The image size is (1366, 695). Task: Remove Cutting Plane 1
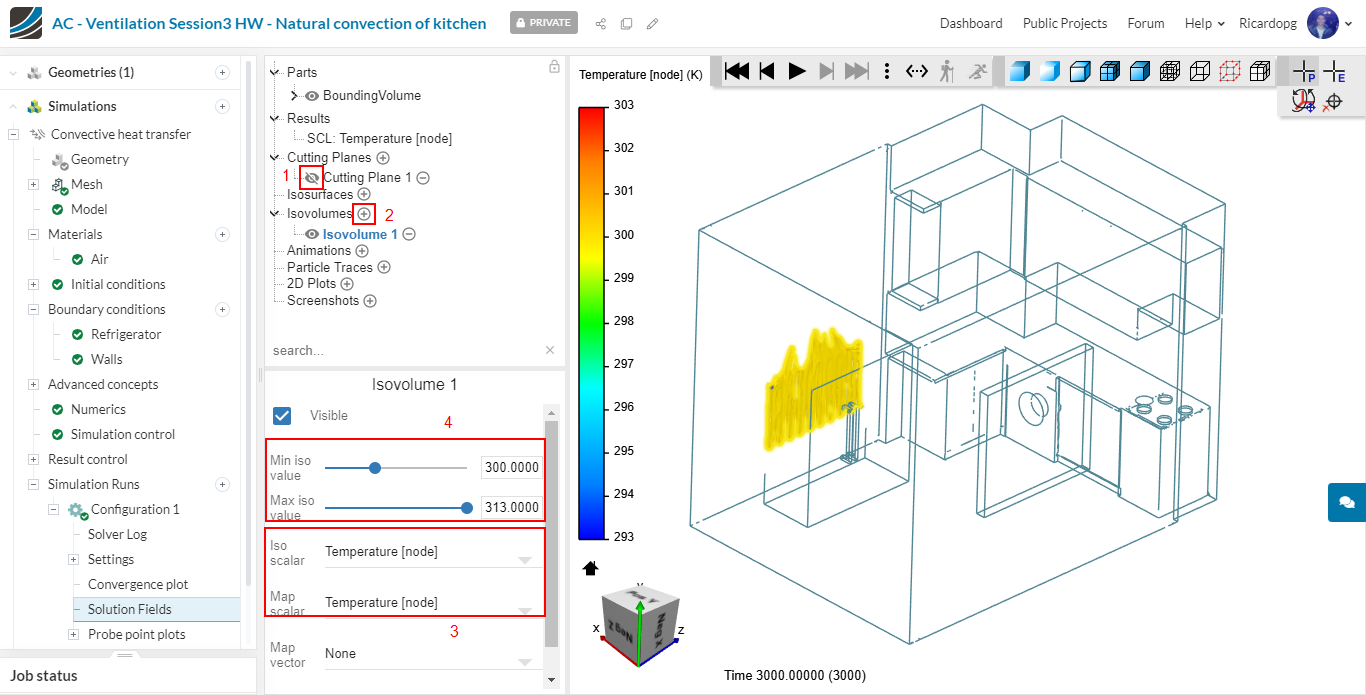pos(423,178)
